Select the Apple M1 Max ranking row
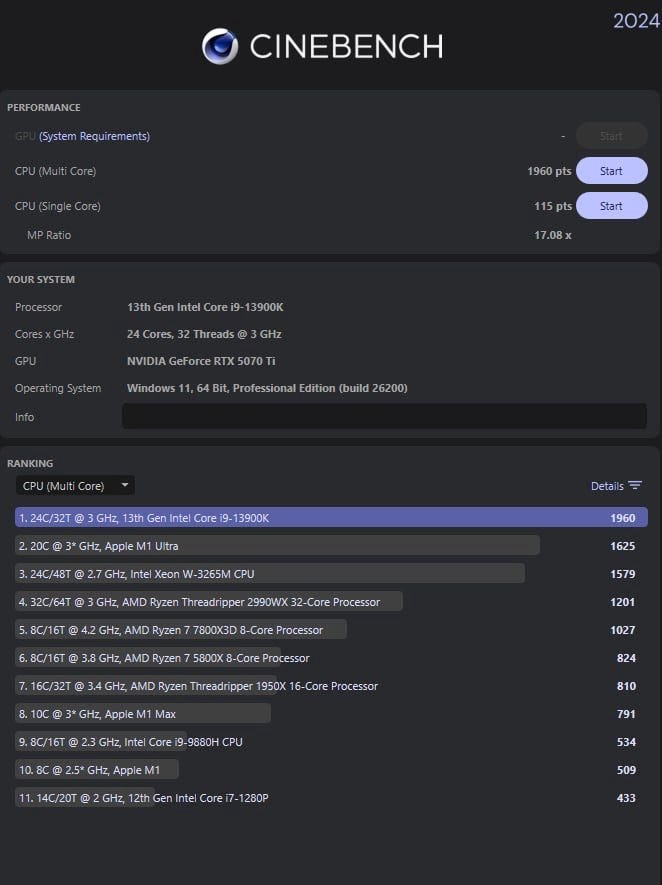Viewport: 662px width, 885px height. click(x=143, y=714)
